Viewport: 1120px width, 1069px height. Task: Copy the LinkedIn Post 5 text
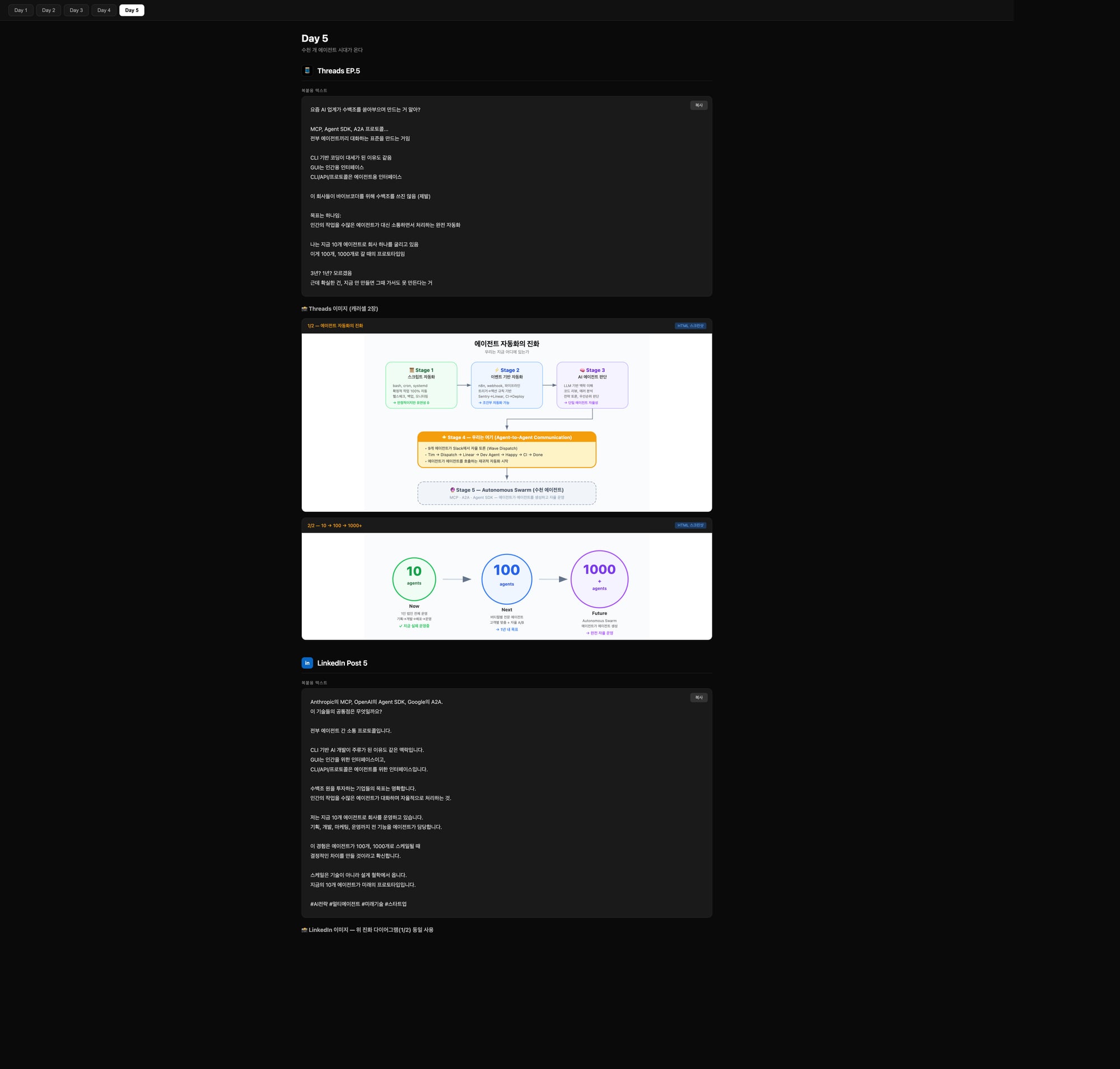[x=698, y=698]
